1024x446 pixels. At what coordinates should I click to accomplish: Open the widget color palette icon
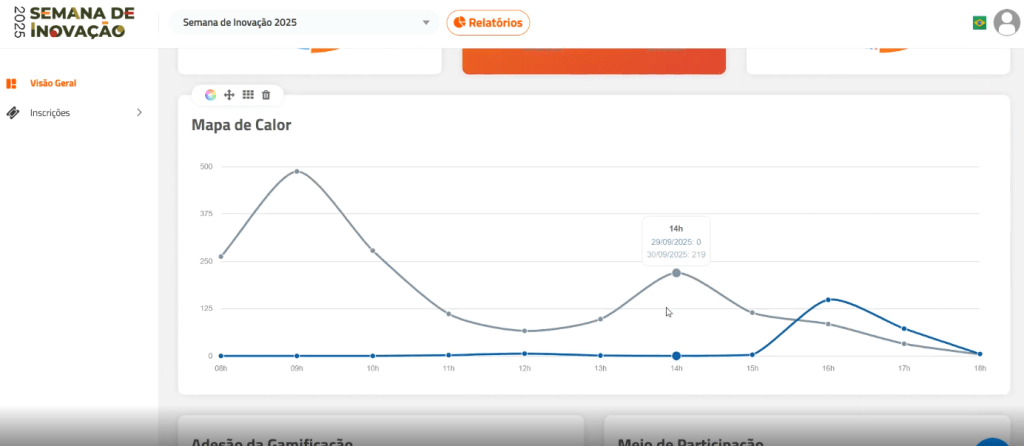pyautogui.click(x=210, y=95)
